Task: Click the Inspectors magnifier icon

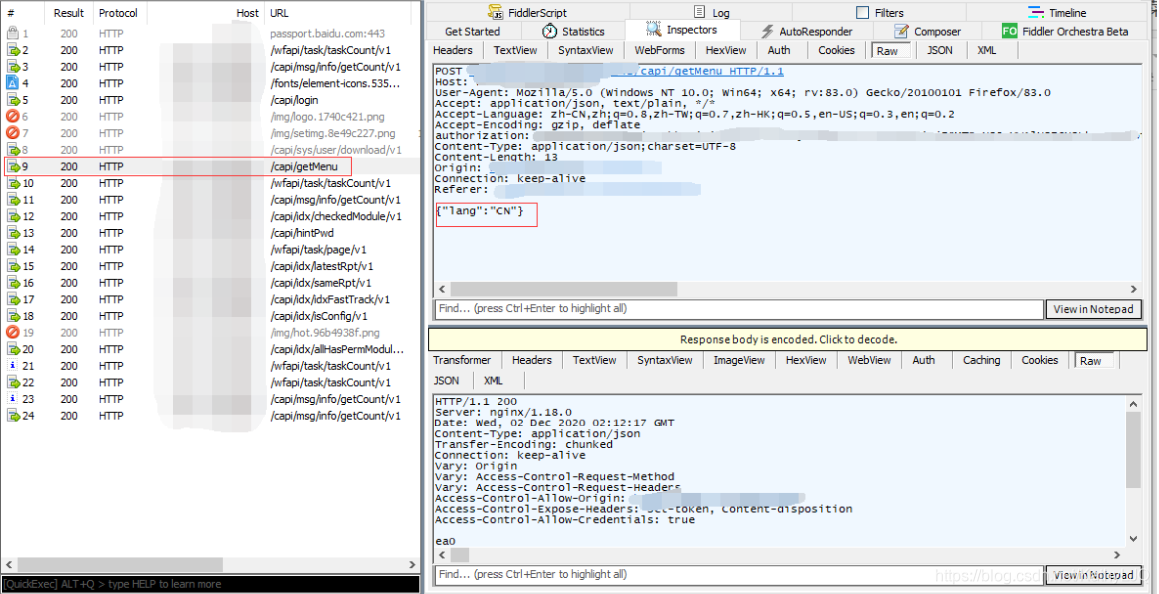Action: click(653, 30)
